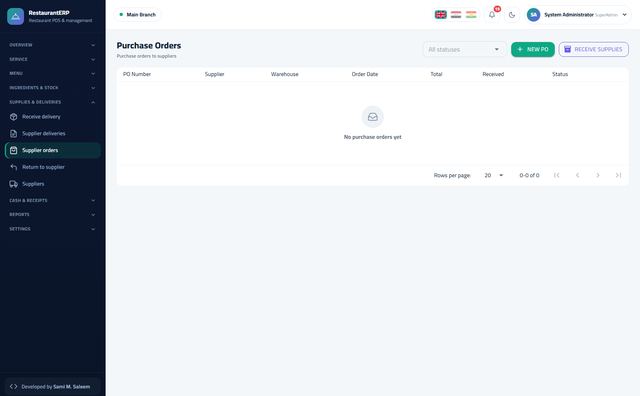Go to the next page arrow
The height and width of the screenshot is (396, 640).
click(598, 175)
